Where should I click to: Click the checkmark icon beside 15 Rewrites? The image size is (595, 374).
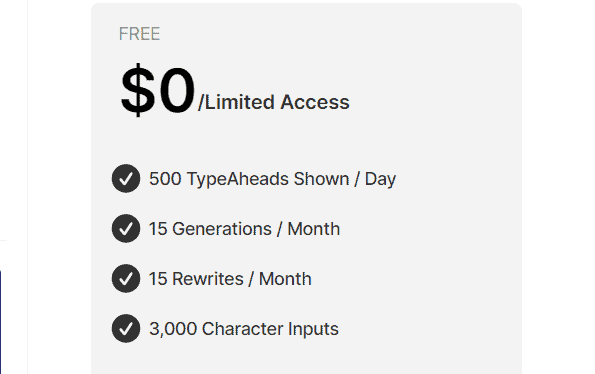point(126,278)
